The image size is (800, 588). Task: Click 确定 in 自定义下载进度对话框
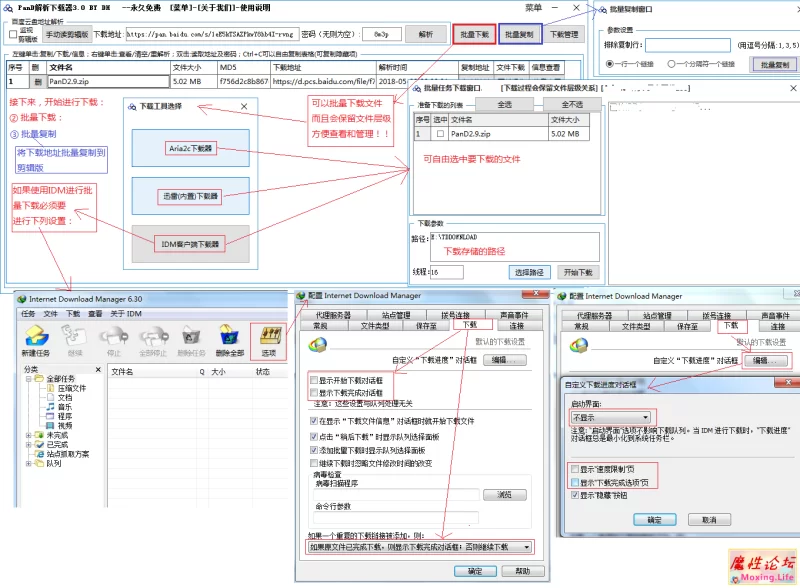click(x=655, y=520)
